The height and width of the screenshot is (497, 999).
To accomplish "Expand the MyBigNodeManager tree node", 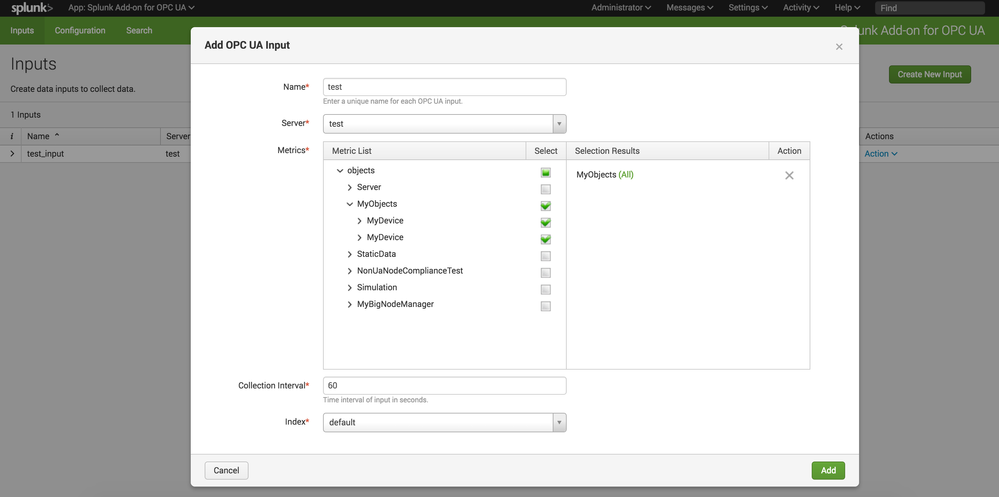I will [350, 304].
